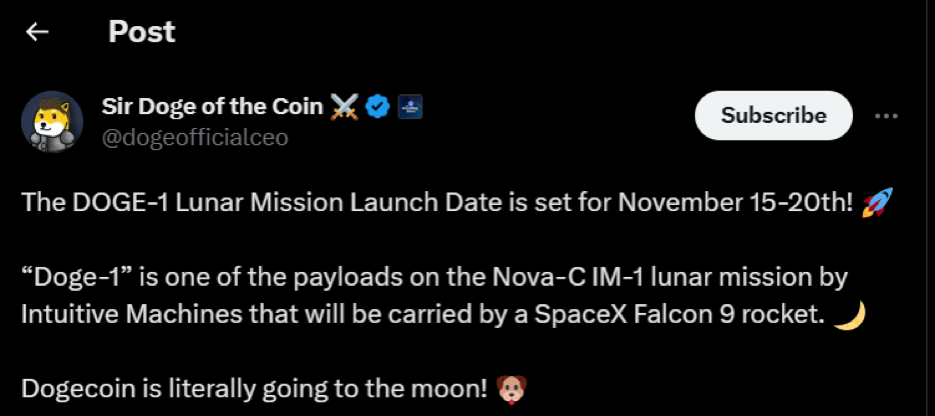Click the Post heading at the top
The image size is (935, 416).
point(141,32)
